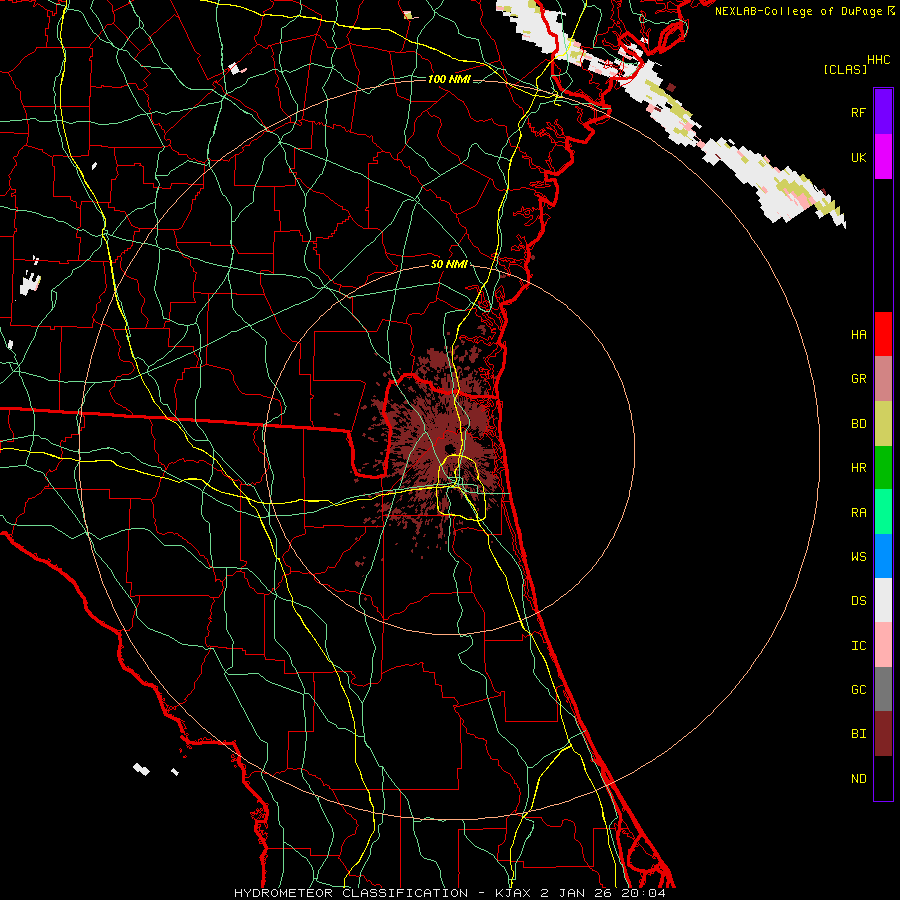Click the RA legend label
This screenshot has width=900, height=900.
pyautogui.click(x=859, y=513)
